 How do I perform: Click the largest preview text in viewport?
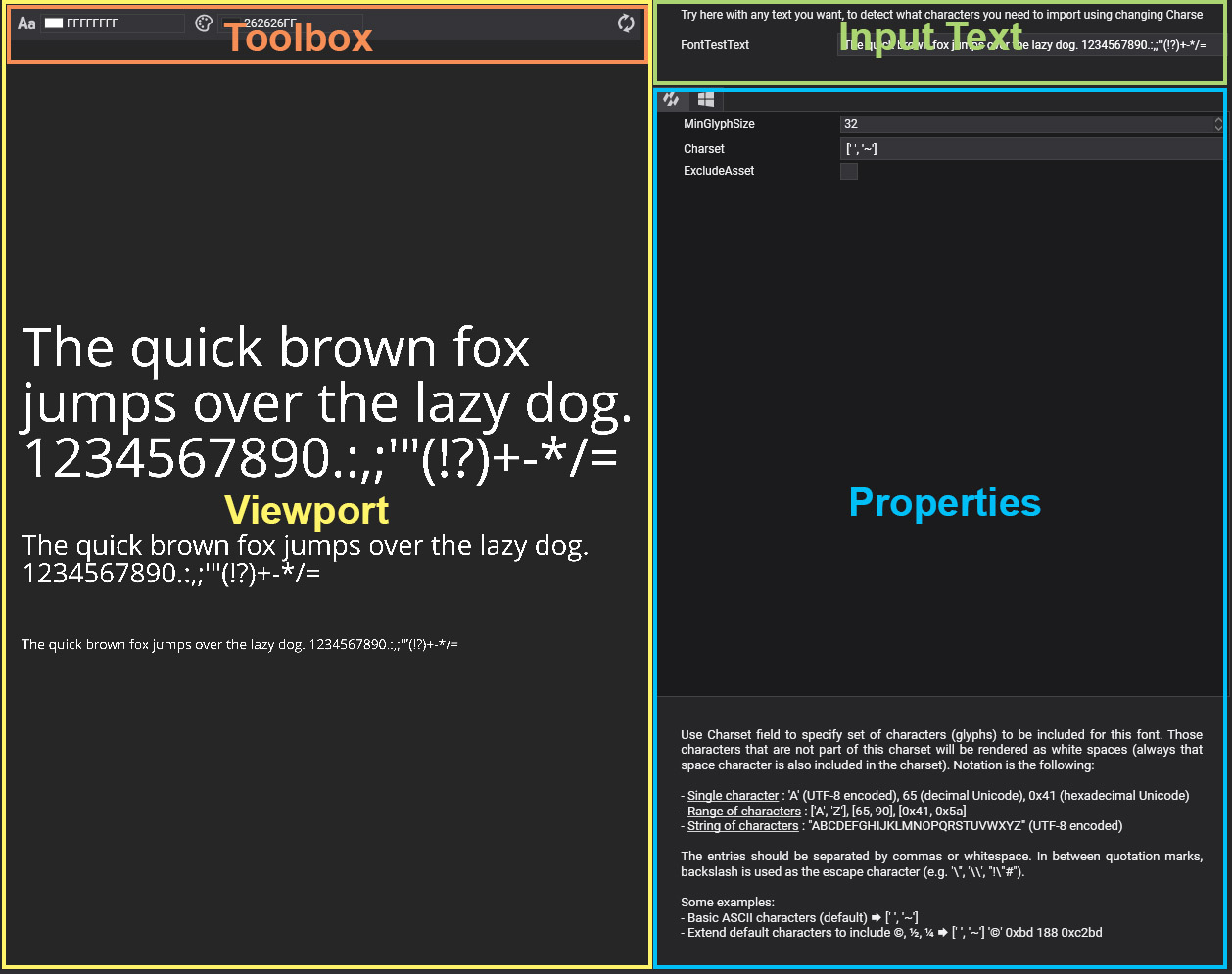pyautogui.click(x=323, y=403)
